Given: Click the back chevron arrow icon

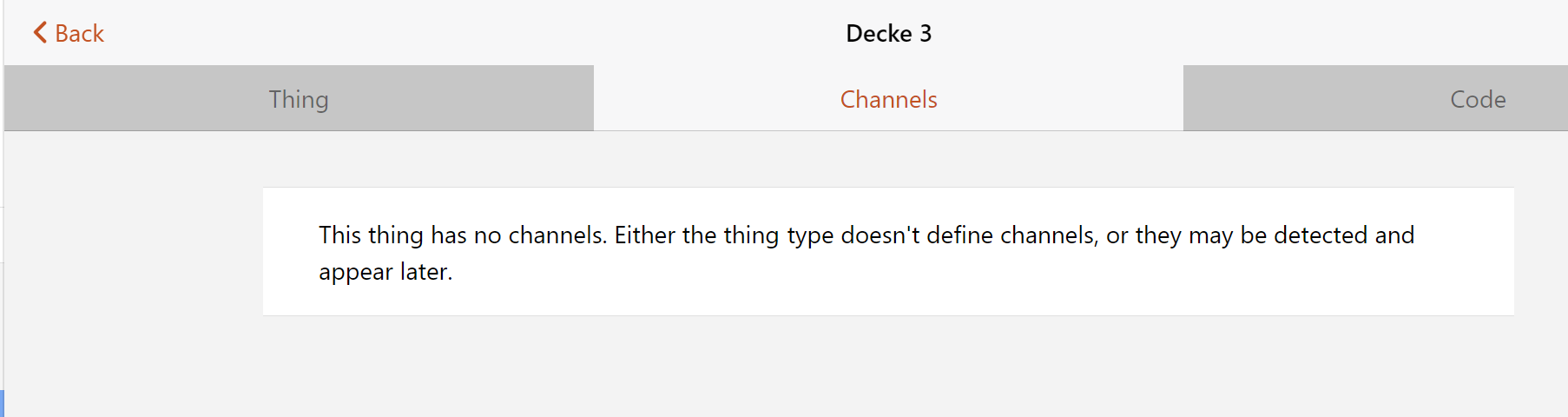Looking at the screenshot, I should [x=40, y=33].
